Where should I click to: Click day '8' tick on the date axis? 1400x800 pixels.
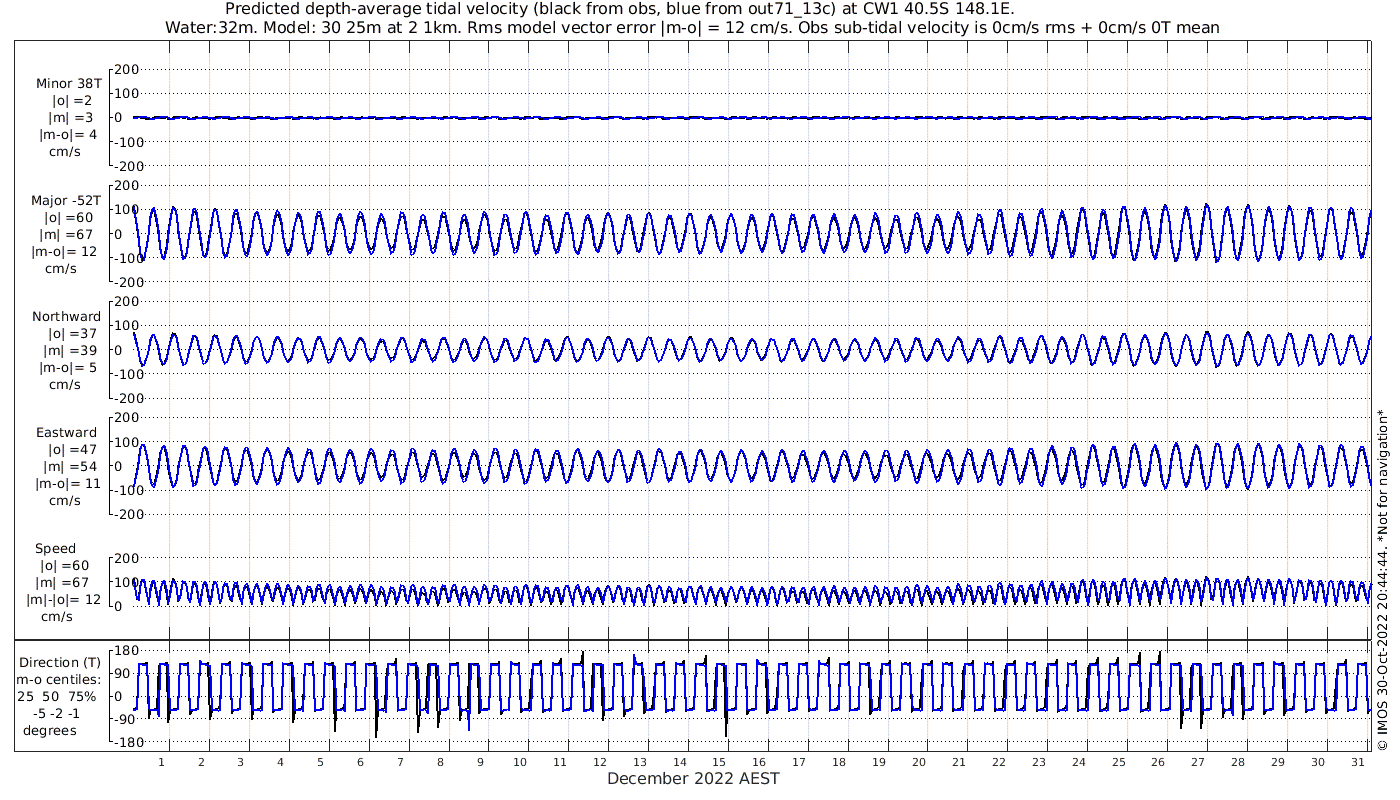pos(440,762)
